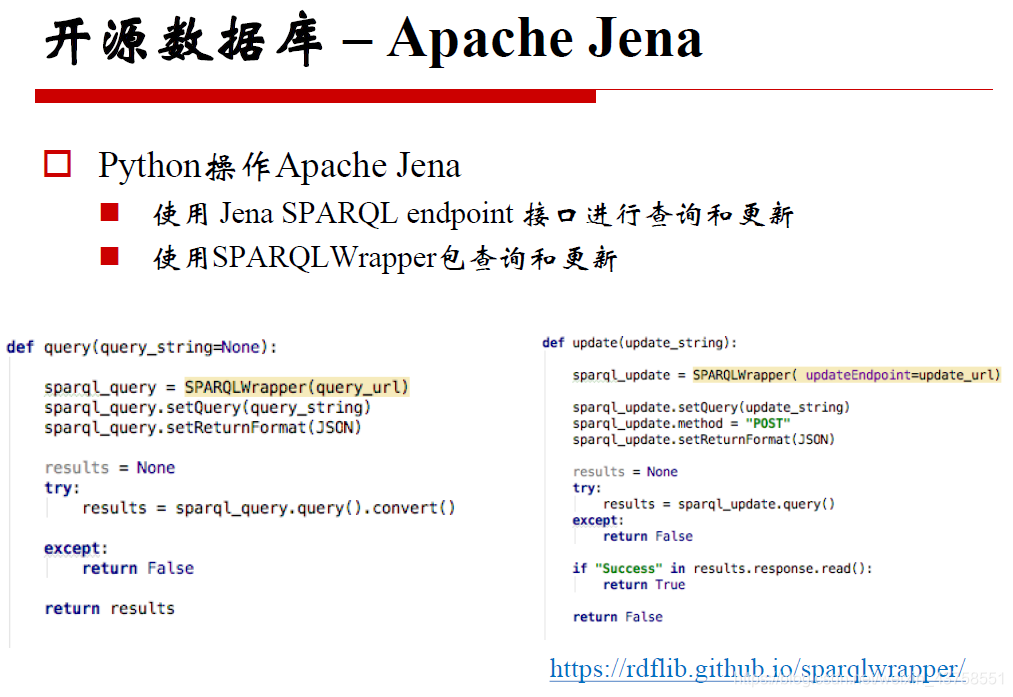This screenshot has width=1013, height=697.
Task: Click 'sparql_update.method = "POST"' line
Action: (682, 424)
